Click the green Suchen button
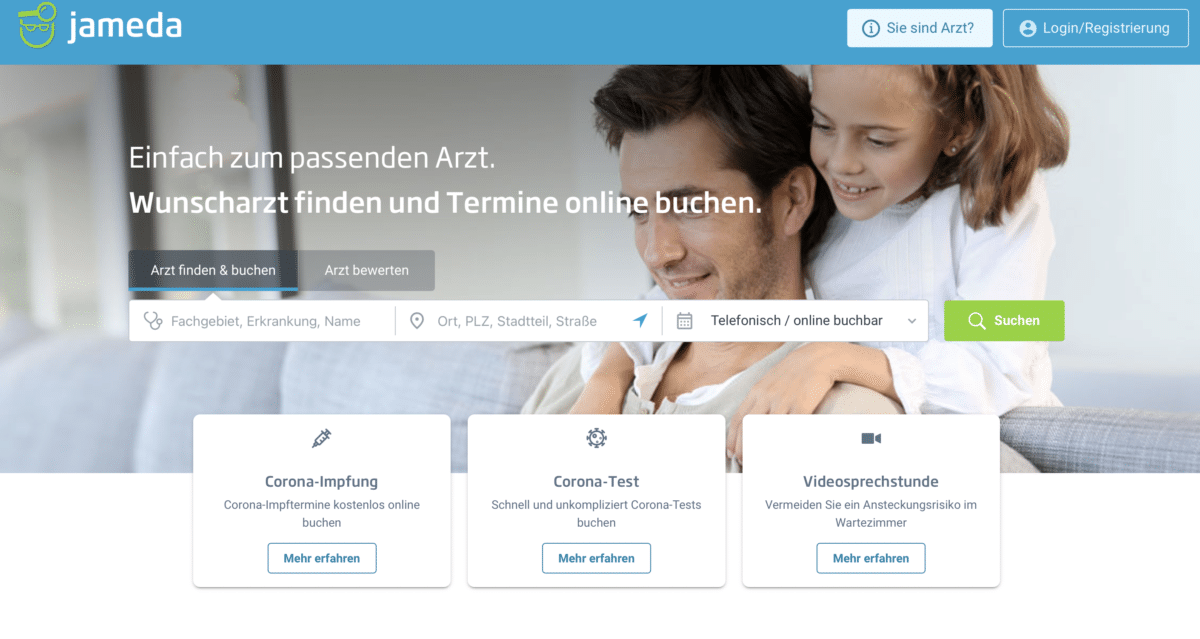The image size is (1200, 639). (x=1004, y=321)
